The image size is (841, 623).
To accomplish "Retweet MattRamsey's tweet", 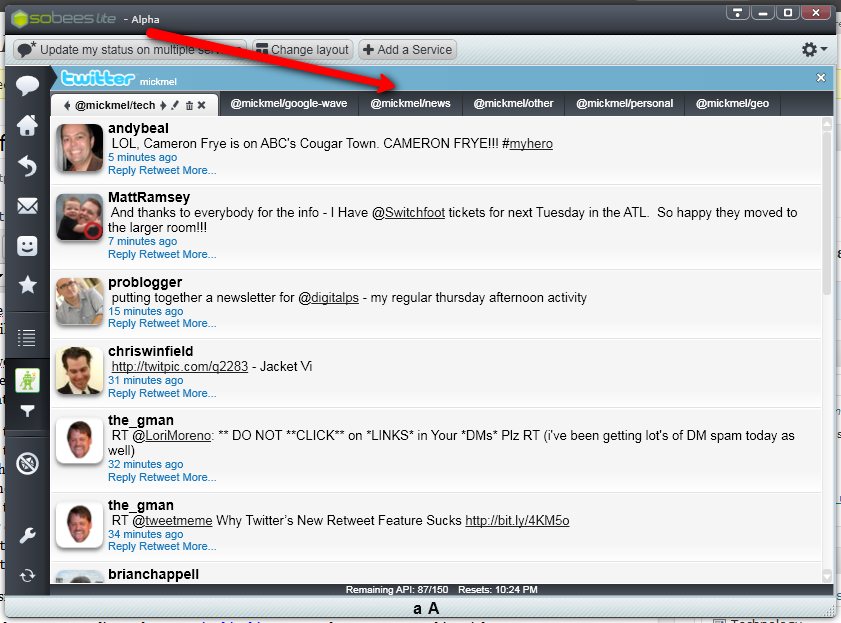I will click(159, 255).
